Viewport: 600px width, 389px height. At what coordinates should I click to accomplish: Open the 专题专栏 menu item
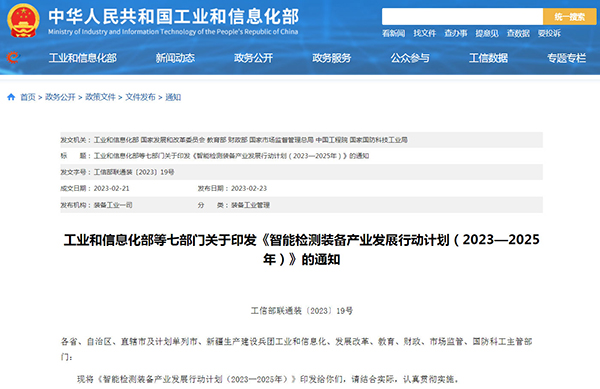click(x=566, y=58)
